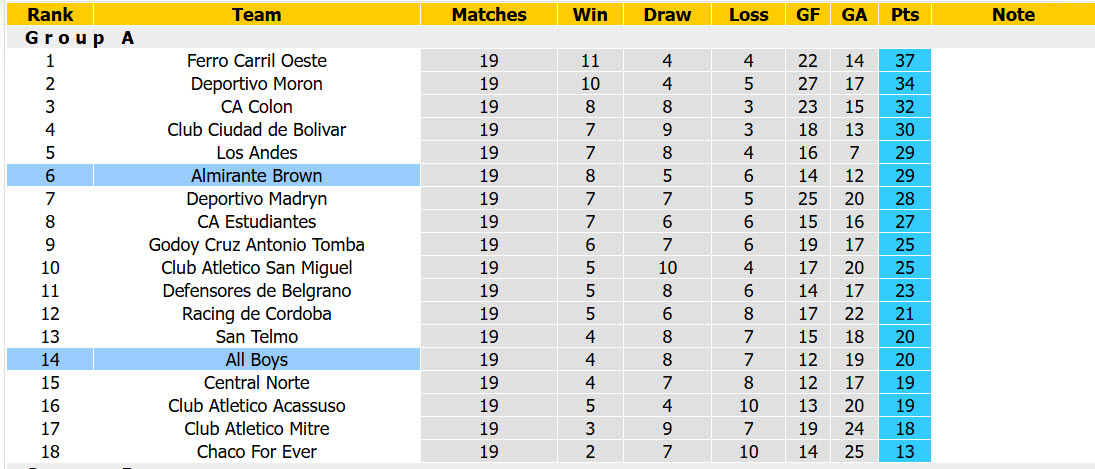
Task: Open the Deportivo Moron team link
Action: pos(257,84)
